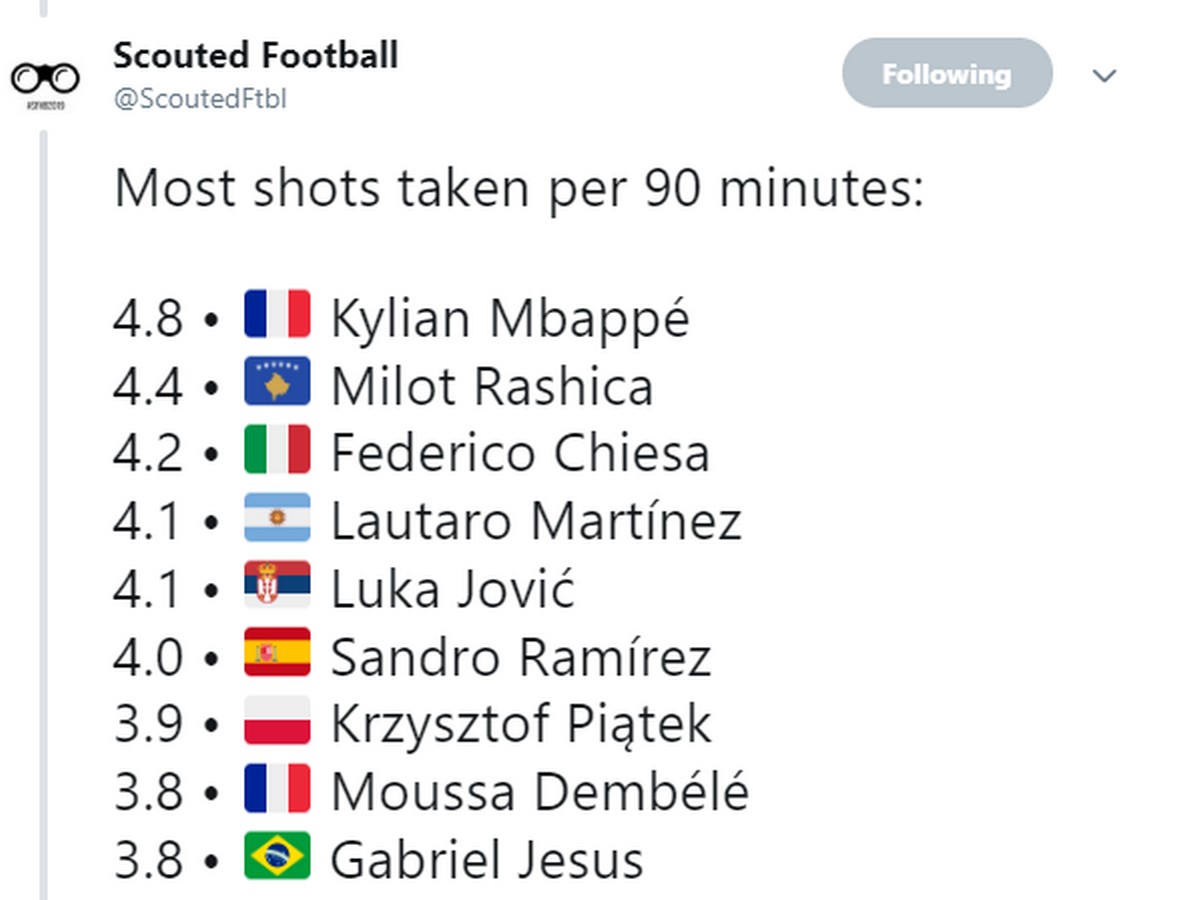Click the tweet heading 'Most shots taken per 90 minutes'
Screen dimensions: 1179x900
519,188
